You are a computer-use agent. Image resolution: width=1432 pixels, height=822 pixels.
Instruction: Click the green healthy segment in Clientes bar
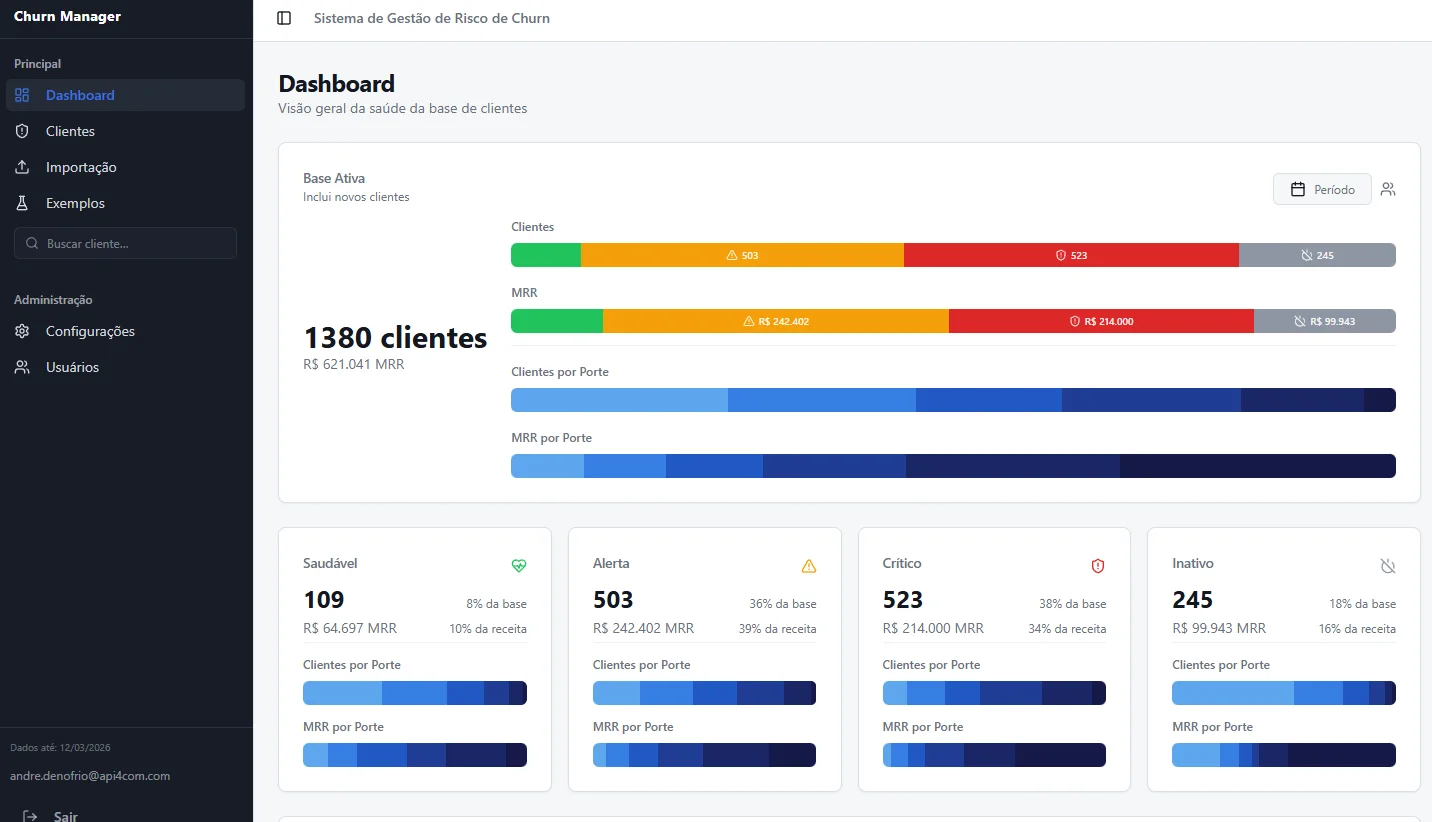546,255
